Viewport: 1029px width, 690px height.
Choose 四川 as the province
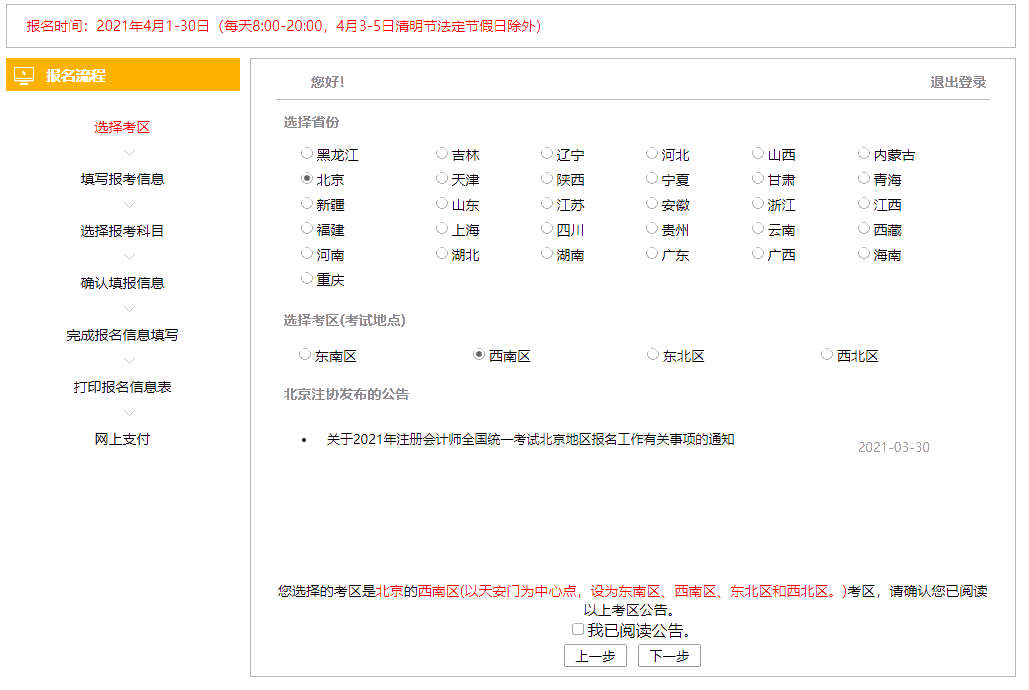point(547,228)
